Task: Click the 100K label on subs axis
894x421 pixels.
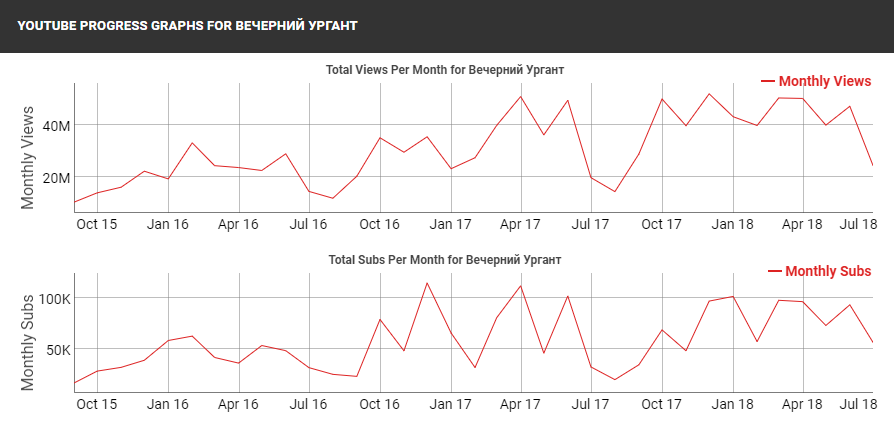Action: point(54,298)
